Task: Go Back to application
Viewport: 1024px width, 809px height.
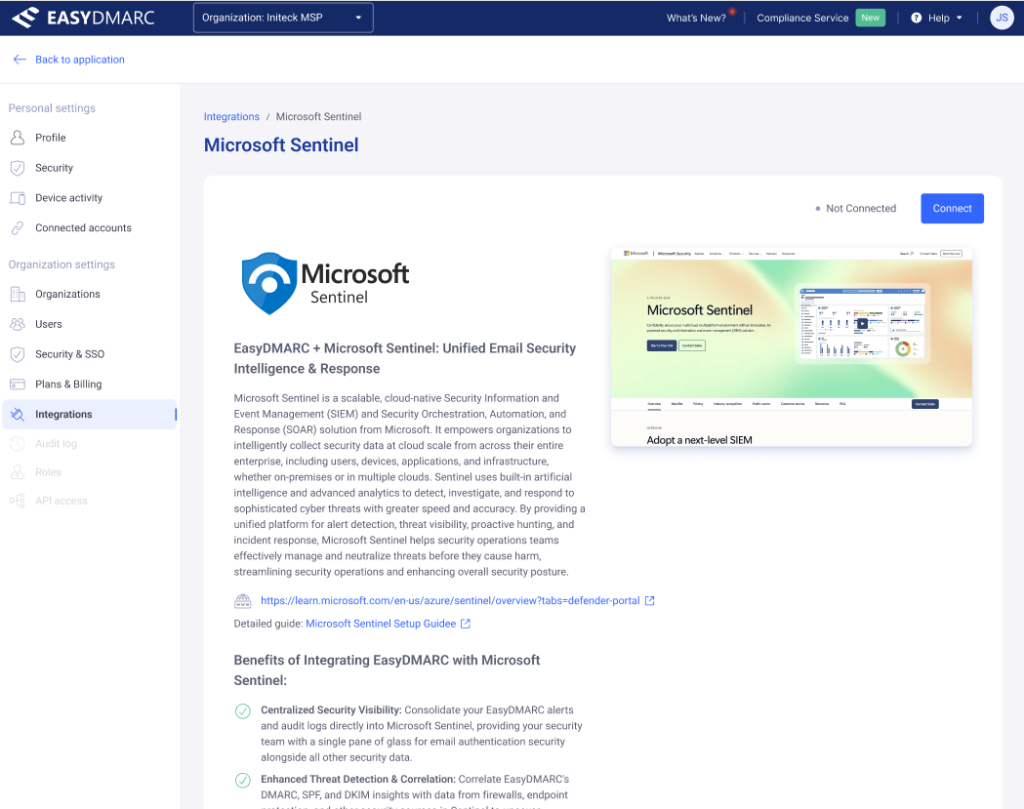Action: [x=80, y=59]
